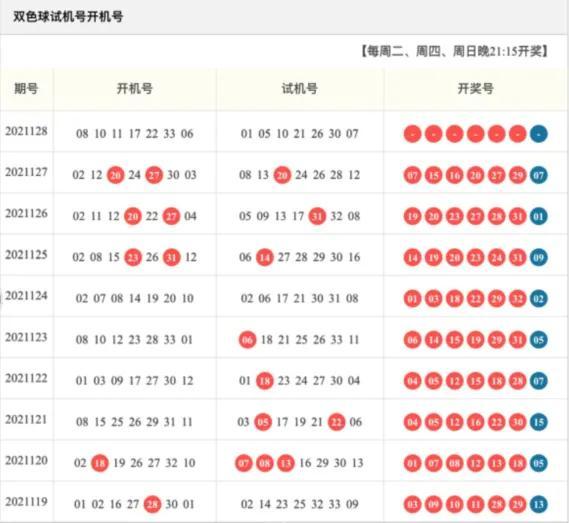Screen dimensions: 569x523
Task: Click blue ball 07 in row 2021122
Action: pyautogui.click(x=539, y=381)
